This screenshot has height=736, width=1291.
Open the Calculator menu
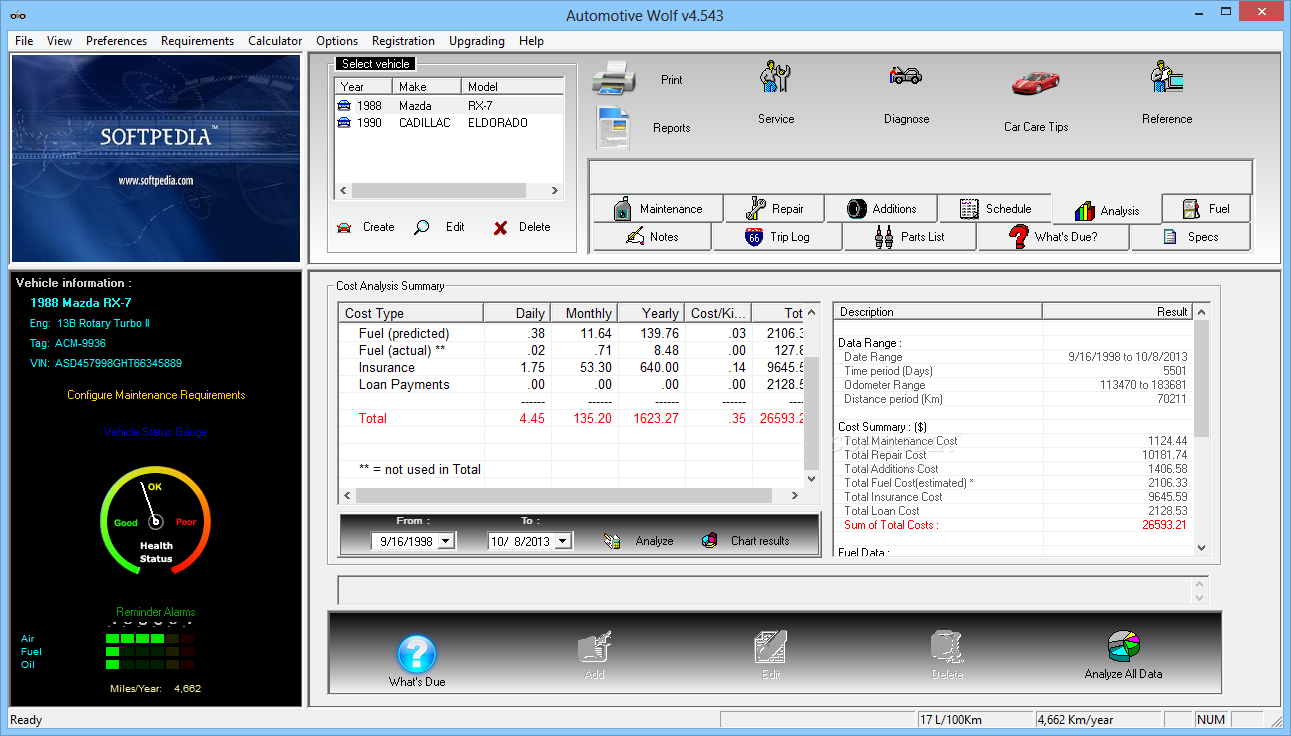coord(275,41)
